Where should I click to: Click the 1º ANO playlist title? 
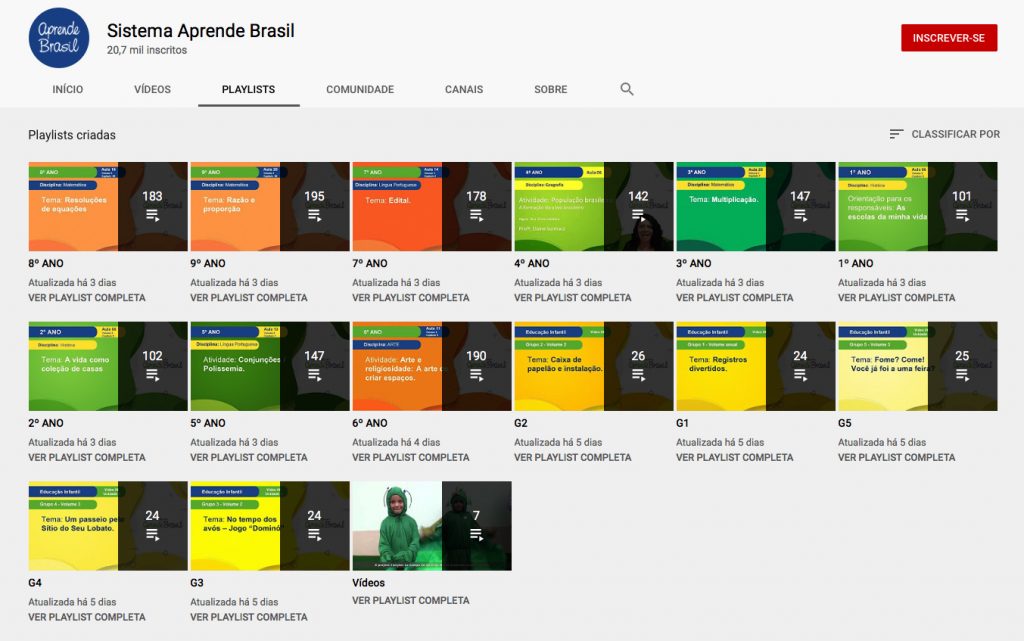pyautogui.click(x=856, y=264)
